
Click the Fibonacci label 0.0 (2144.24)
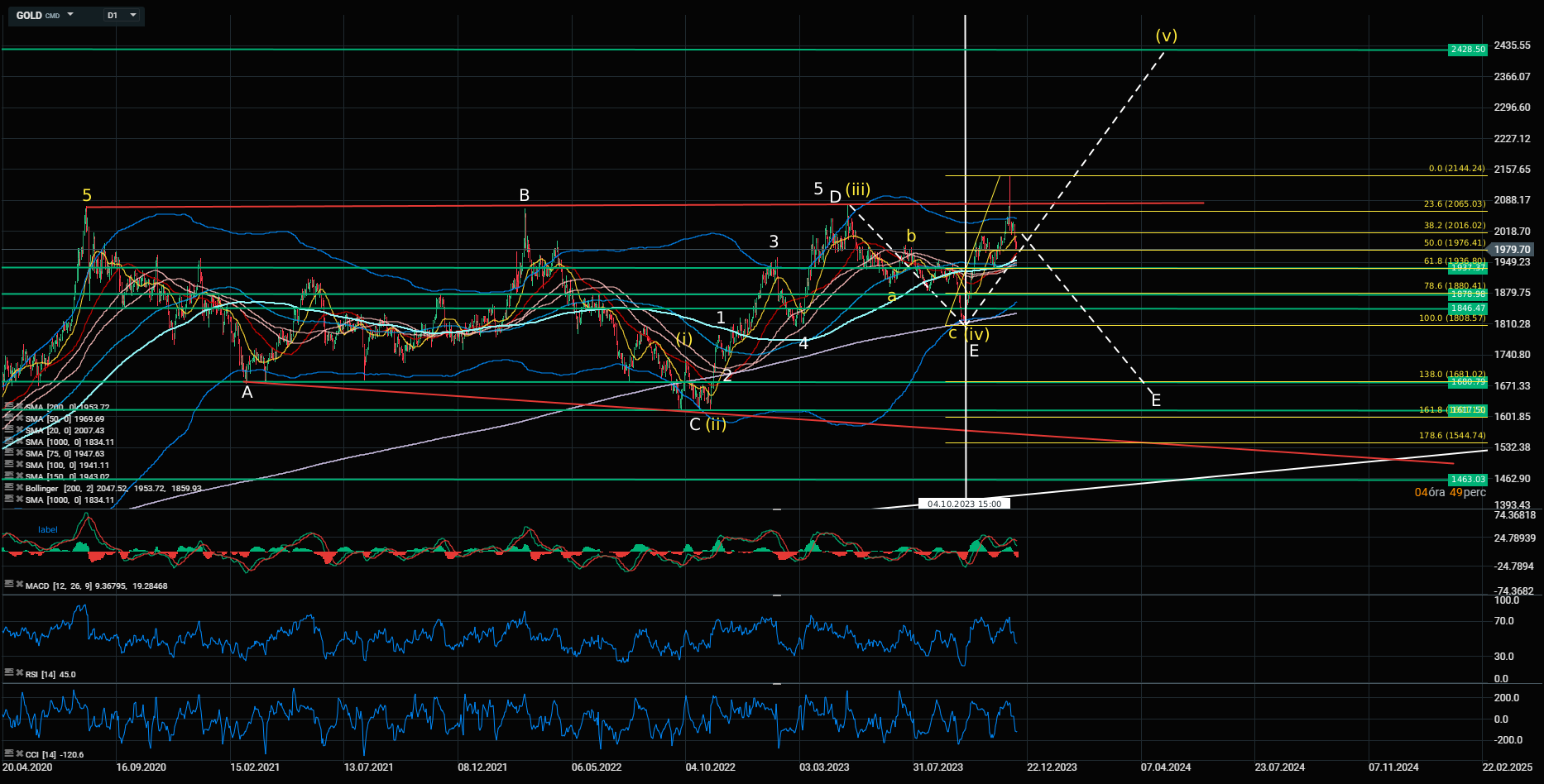1456,169
